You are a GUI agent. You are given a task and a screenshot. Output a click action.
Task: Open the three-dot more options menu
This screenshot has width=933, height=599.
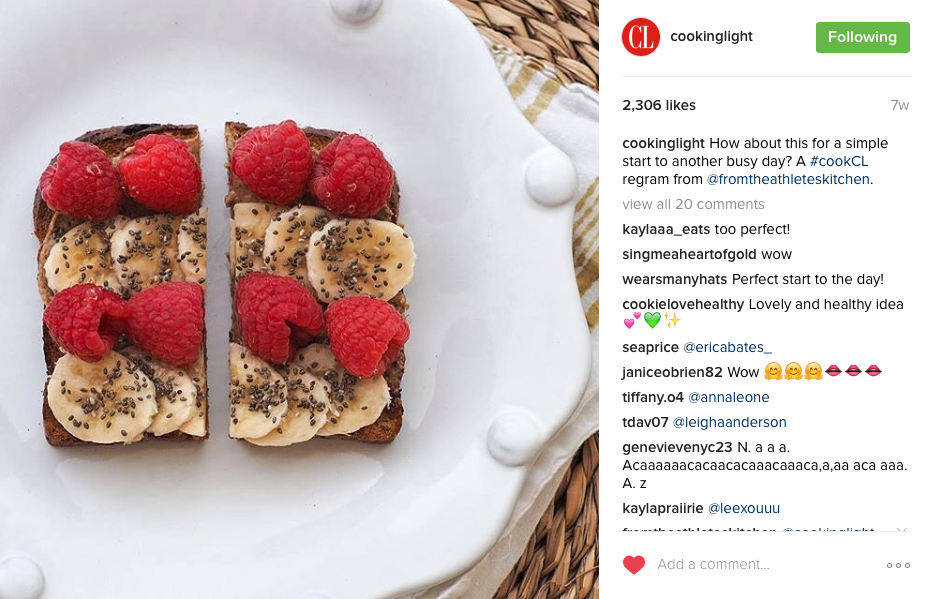coord(898,565)
